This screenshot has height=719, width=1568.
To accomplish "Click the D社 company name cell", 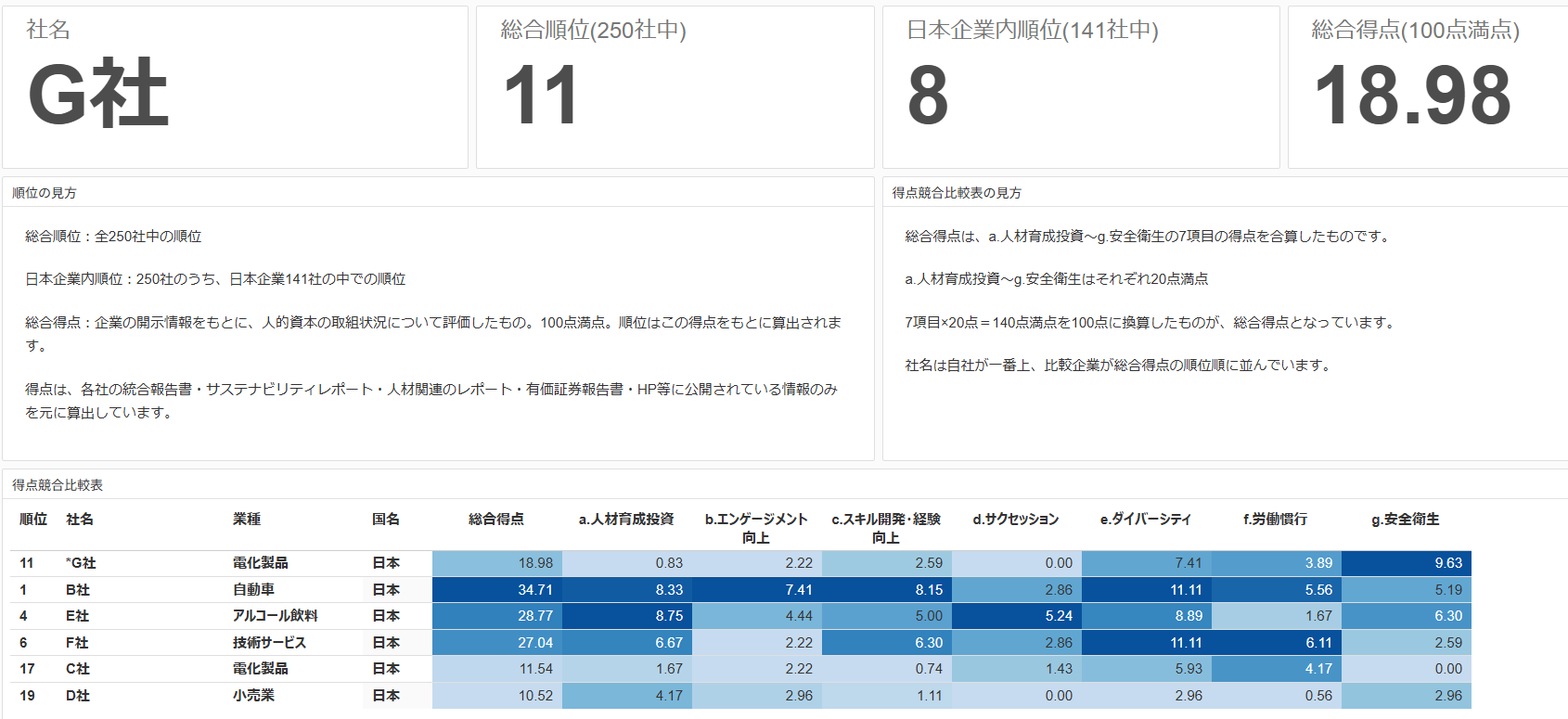I will [x=78, y=696].
